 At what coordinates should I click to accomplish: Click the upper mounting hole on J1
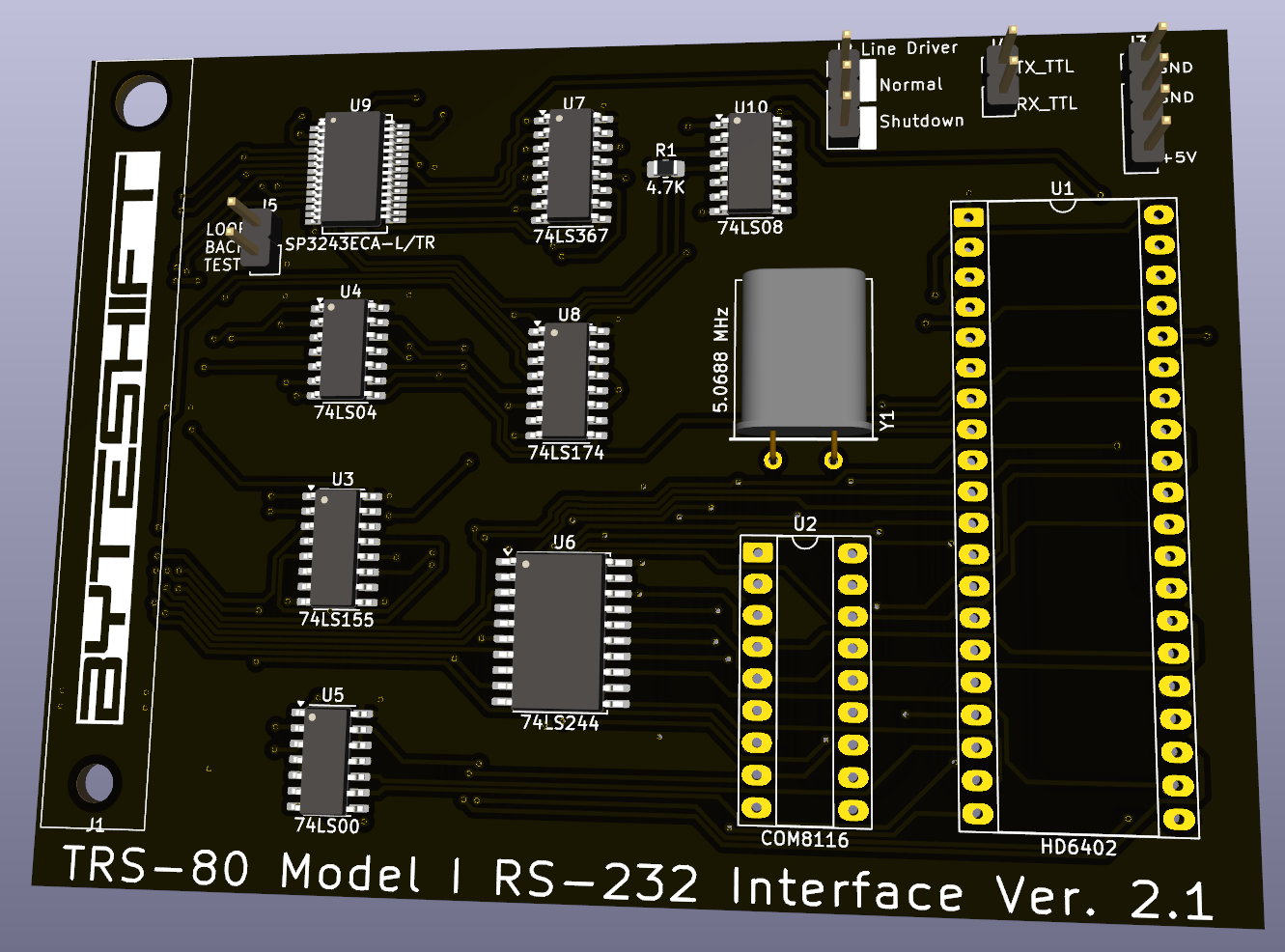click(x=143, y=102)
